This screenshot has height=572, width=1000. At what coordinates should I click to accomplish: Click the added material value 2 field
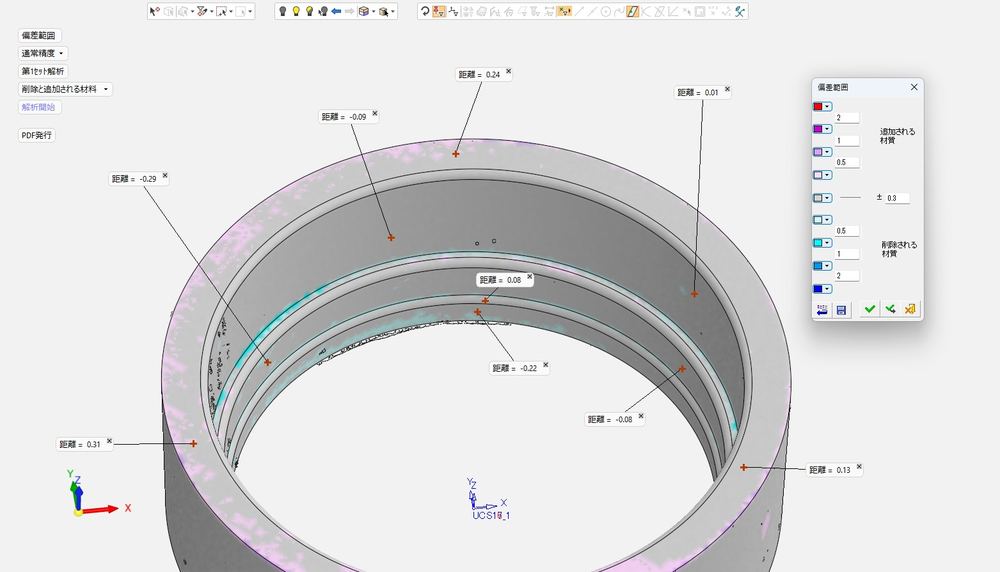pyautogui.click(x=847, y=118)
